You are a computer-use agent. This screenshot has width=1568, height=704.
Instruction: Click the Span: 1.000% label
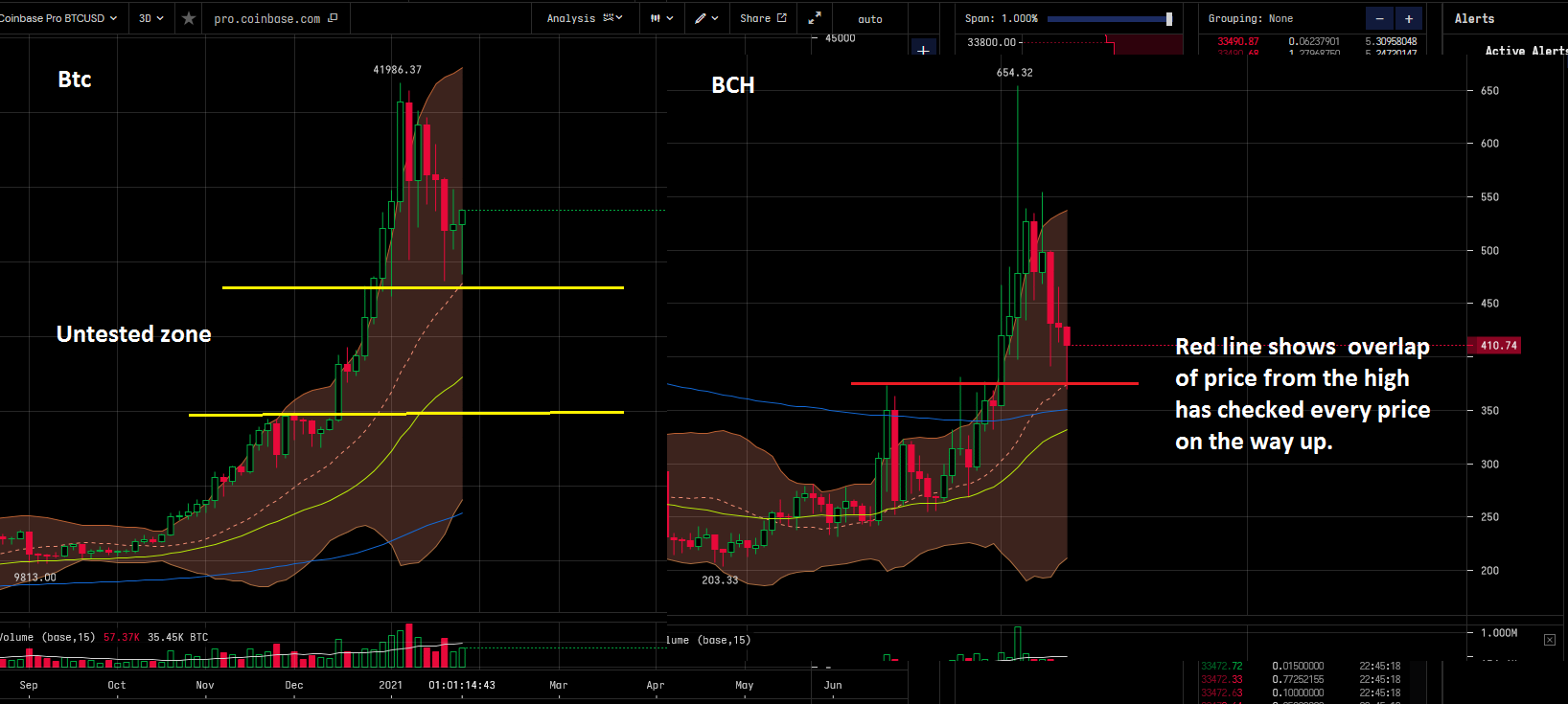click(1002, 18)
